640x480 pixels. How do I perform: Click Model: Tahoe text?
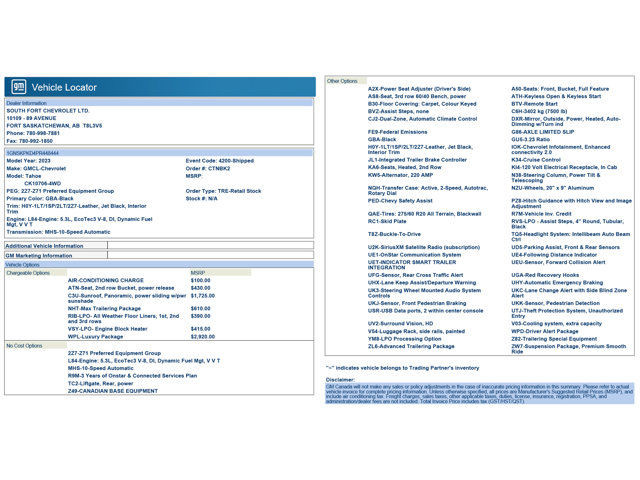coord(24,176)
